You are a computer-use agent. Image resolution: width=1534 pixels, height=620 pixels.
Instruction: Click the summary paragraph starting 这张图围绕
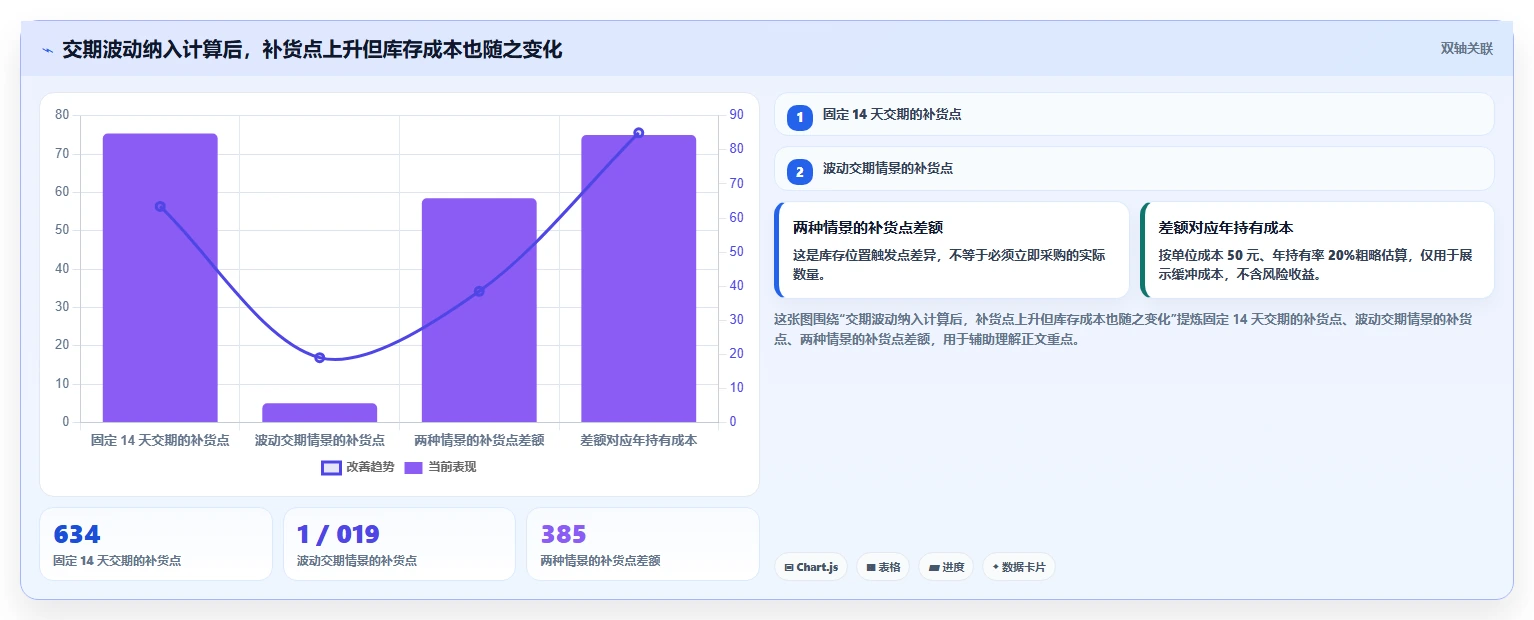pos(1123,329)
